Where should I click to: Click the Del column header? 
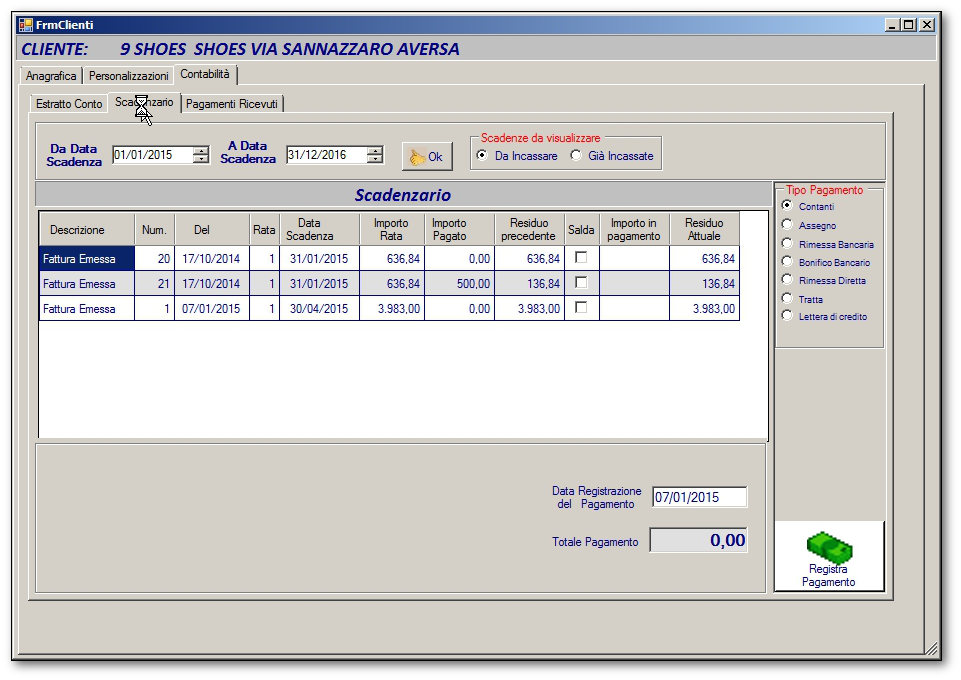(212, 230)
